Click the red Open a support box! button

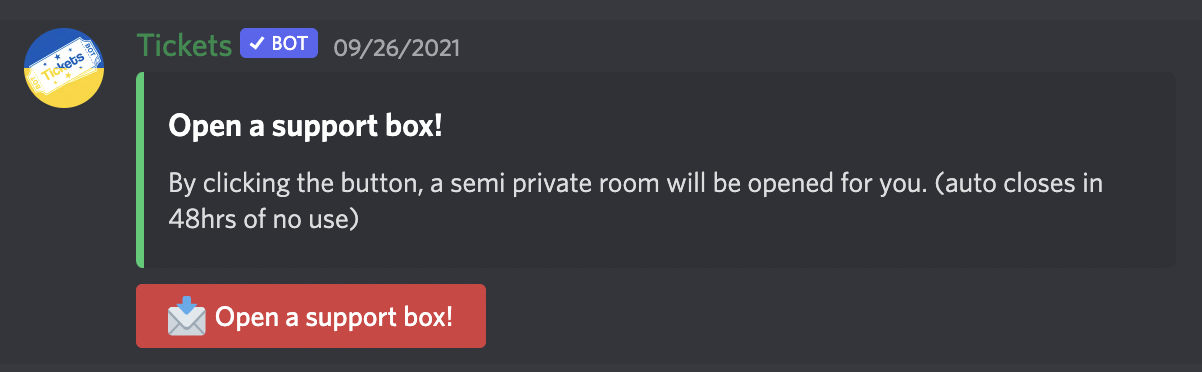point(311,316)
